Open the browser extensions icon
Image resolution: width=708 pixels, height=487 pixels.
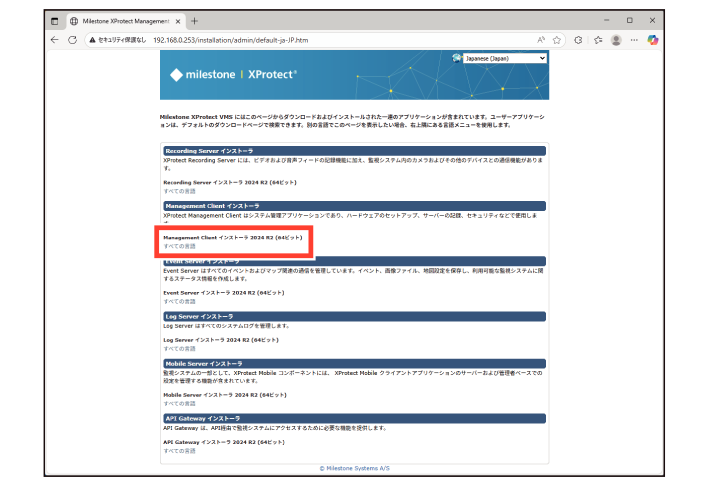[x=578, y=40]
